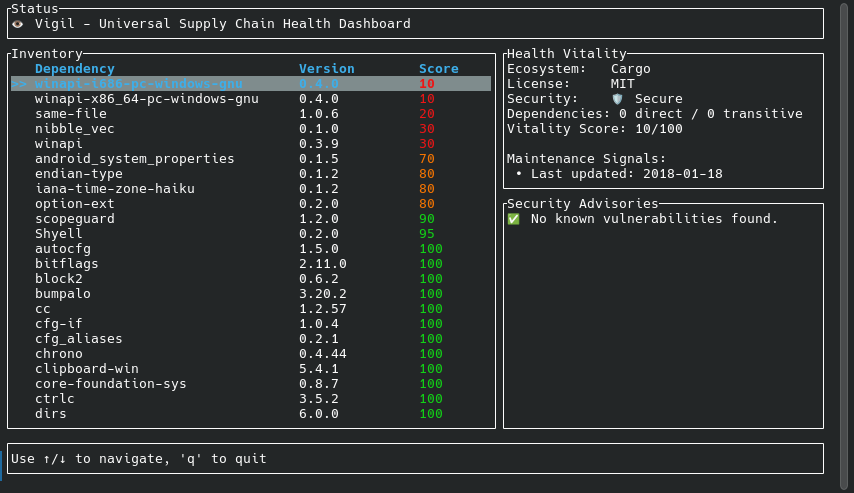Select the scopeguard dependency row
854x493 pixels.
[251, 219]
